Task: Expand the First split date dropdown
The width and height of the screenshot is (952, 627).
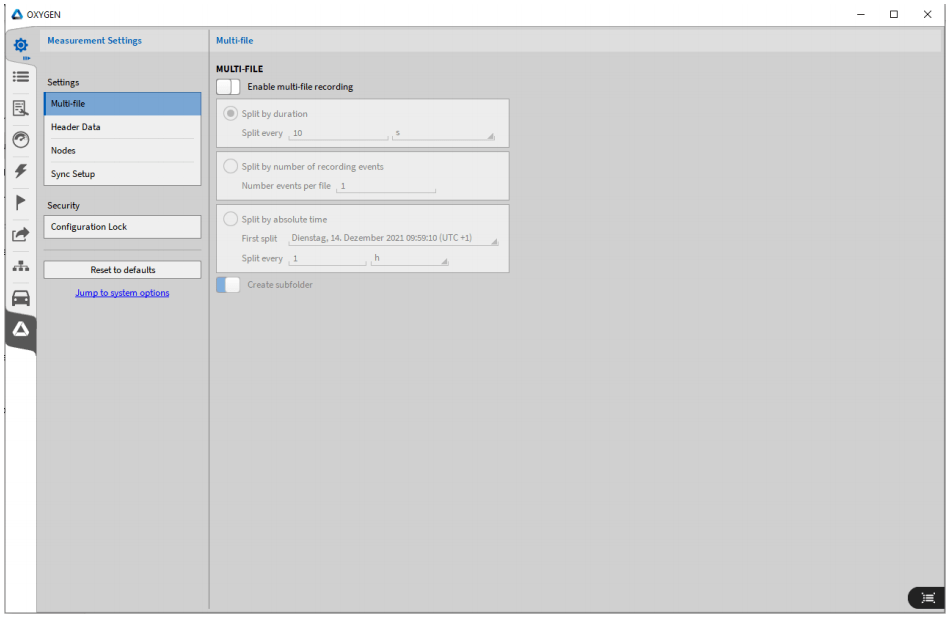Action: pyautogui.click(x=393, y=239)
